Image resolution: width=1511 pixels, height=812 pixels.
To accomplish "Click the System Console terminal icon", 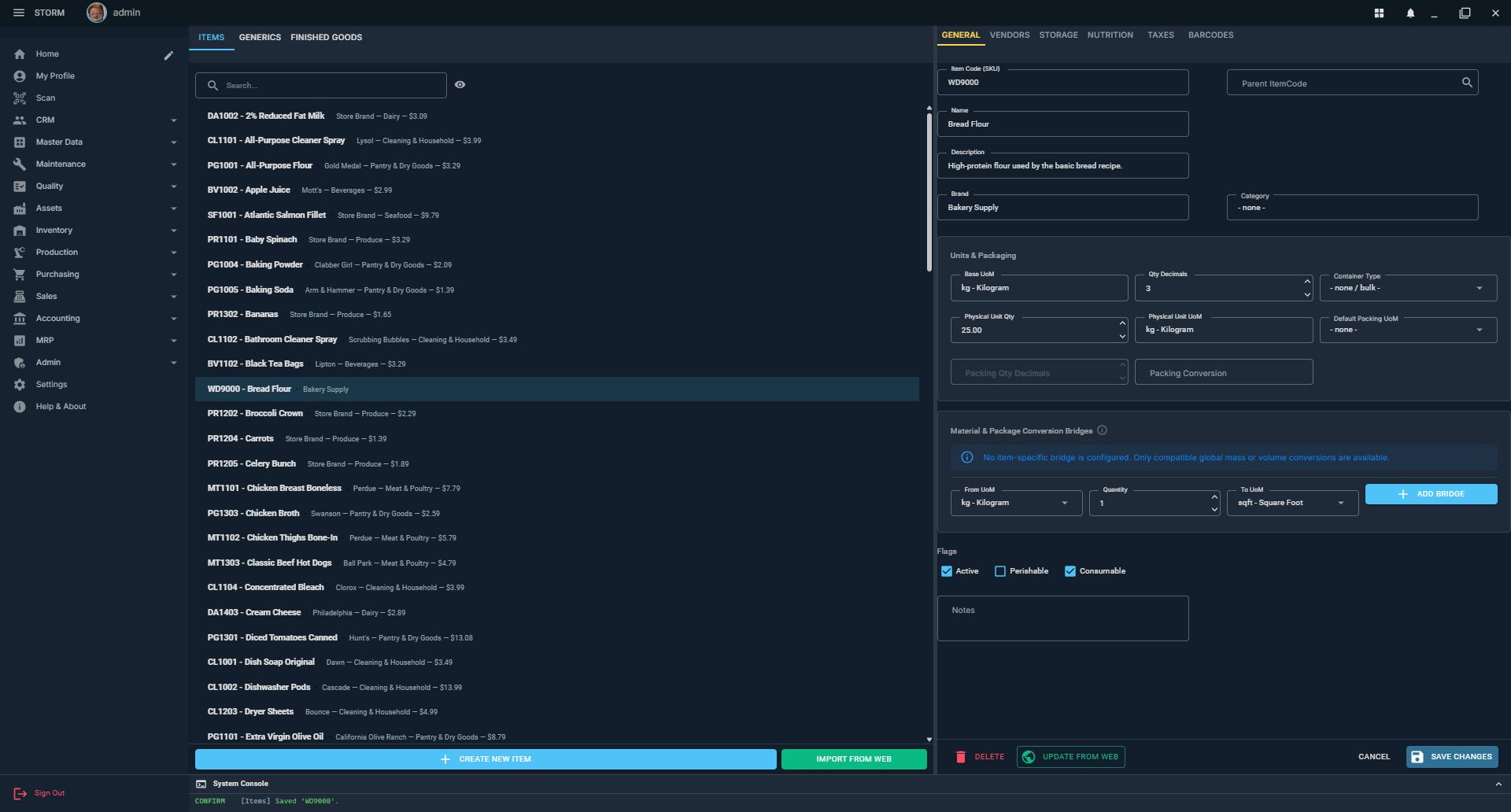I will pos(201,784).
